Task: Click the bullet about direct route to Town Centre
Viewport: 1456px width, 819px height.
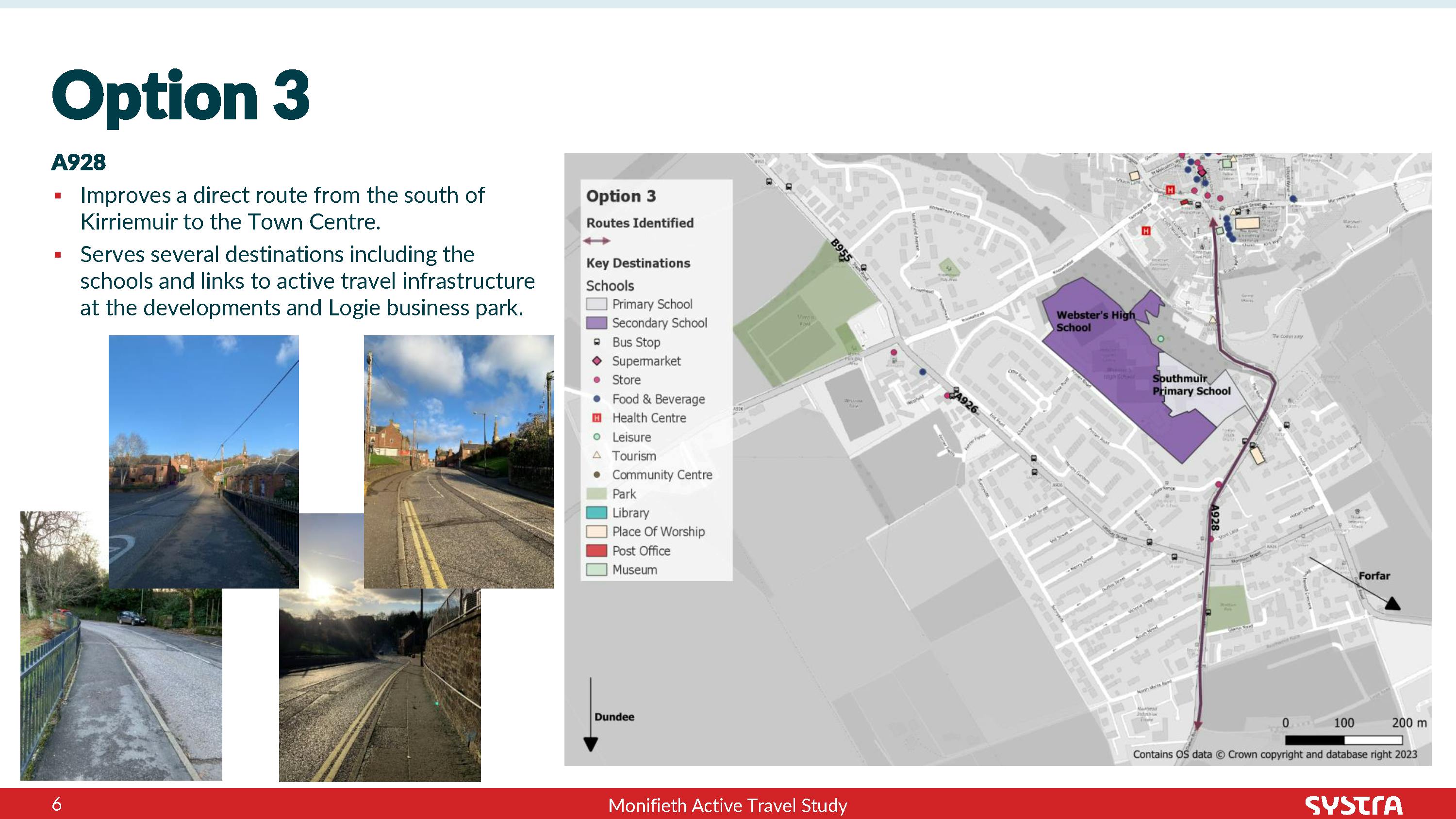Action: (x=282, y=208)
